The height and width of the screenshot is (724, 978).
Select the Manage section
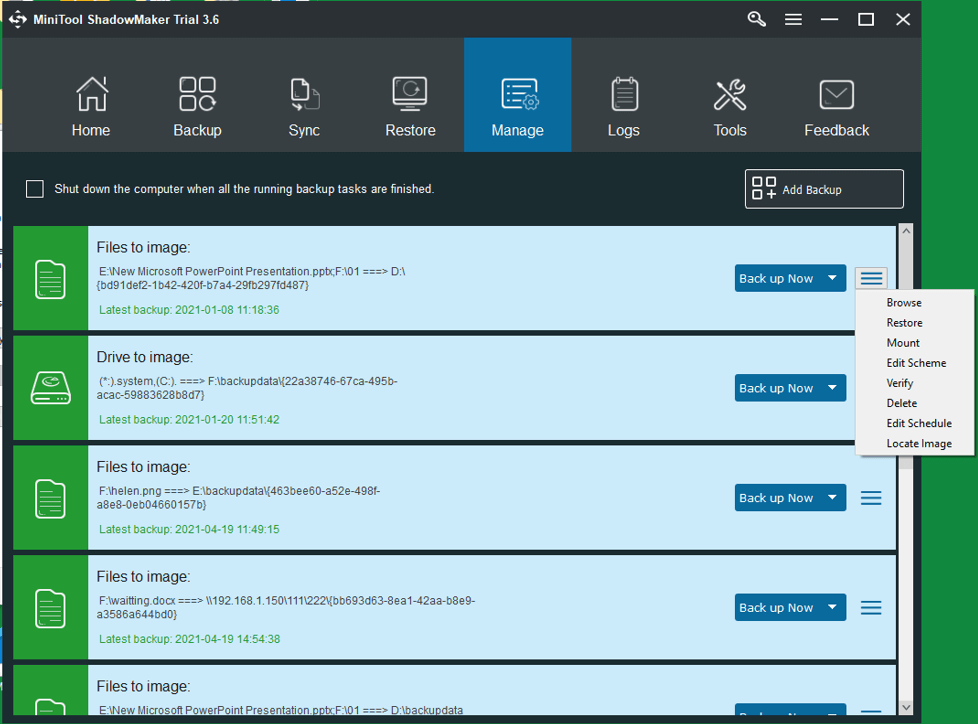click(517, 95)
